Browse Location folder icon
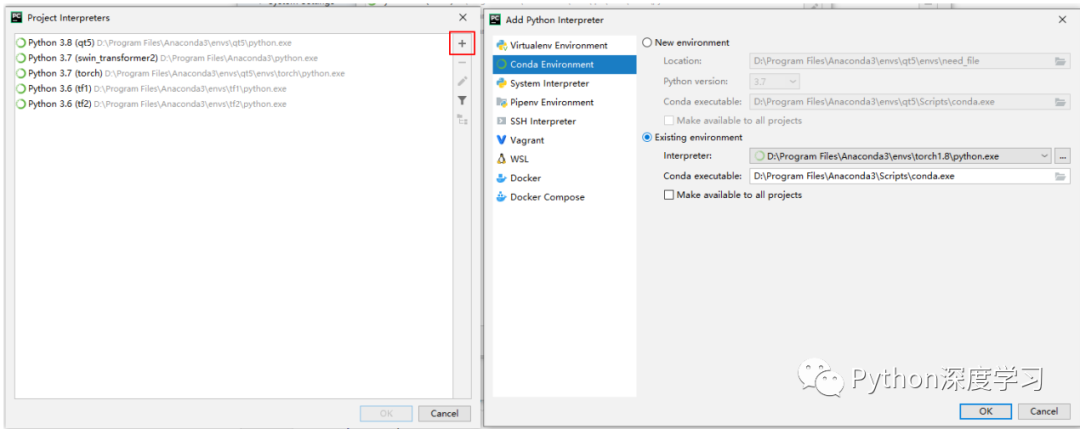This screenshot has width=1080, height=429. coord(1061,61)
